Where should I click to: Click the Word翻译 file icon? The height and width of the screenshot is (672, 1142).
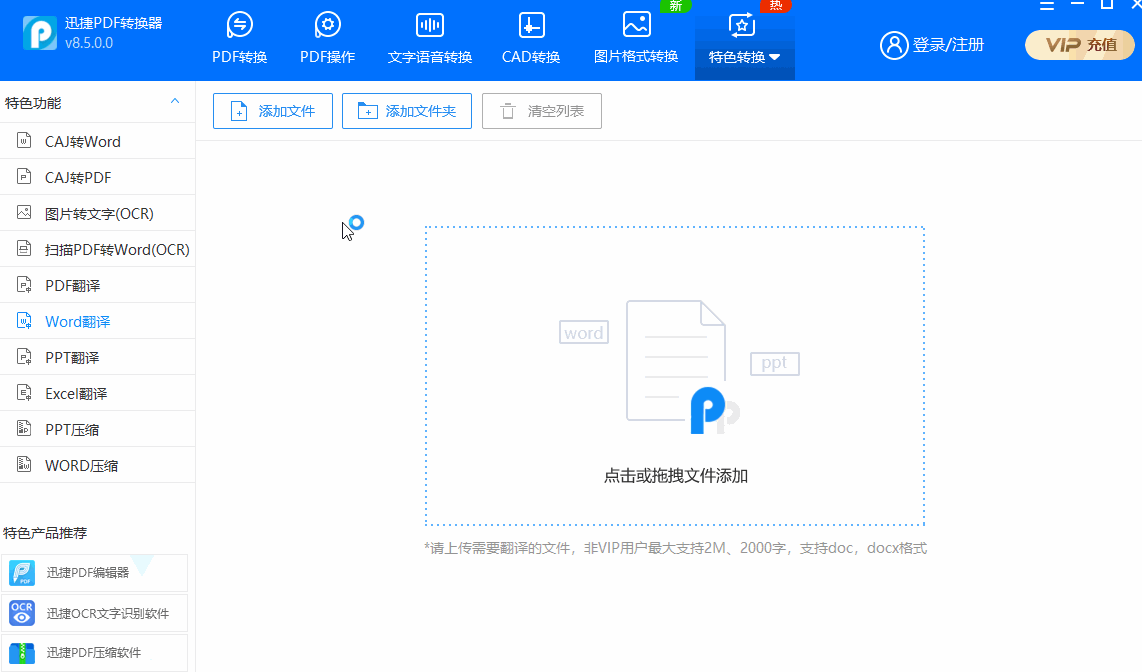click(24, 320)
